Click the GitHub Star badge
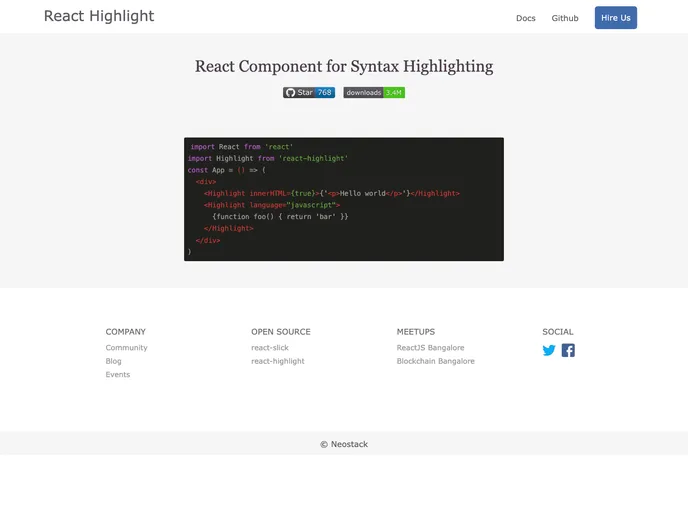The width and height of the screenshot is (688, 512). (309, 93)
